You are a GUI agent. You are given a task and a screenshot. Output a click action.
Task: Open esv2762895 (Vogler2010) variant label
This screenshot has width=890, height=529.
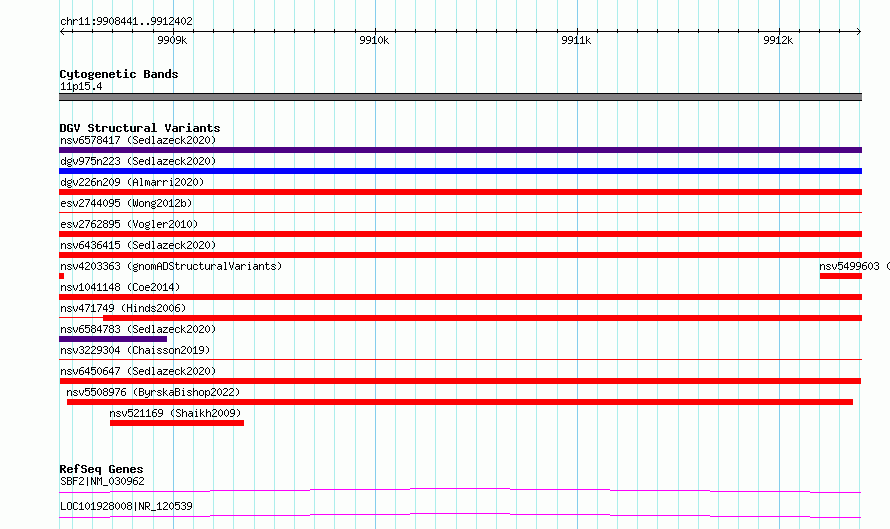coord(129,224)
